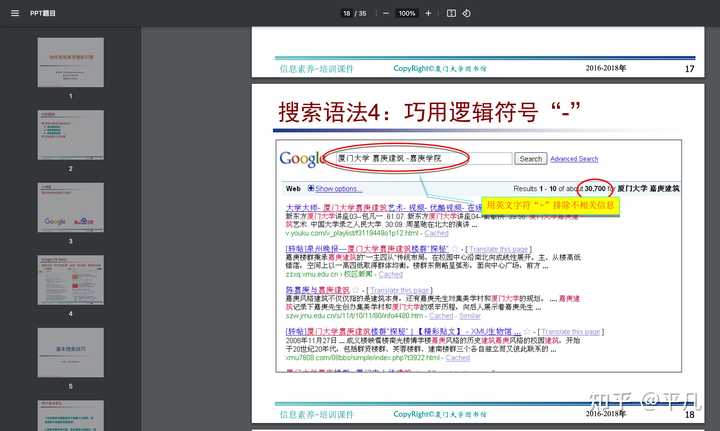Click the Search button in slide
Image resolution: width=720 pixels, height=431 pixels.
530,159
